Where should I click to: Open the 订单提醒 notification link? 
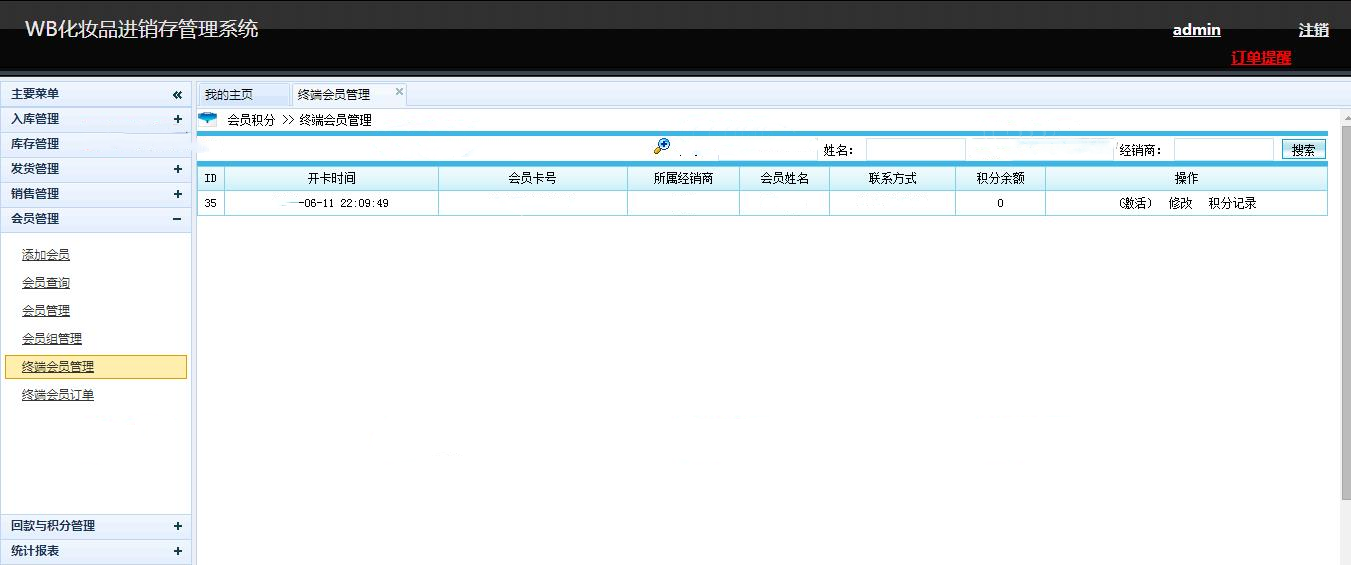[1261, 58]
